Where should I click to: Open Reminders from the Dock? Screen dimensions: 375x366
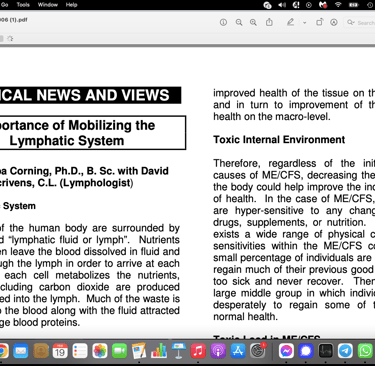pyautogui.click(x=80, y=351)
